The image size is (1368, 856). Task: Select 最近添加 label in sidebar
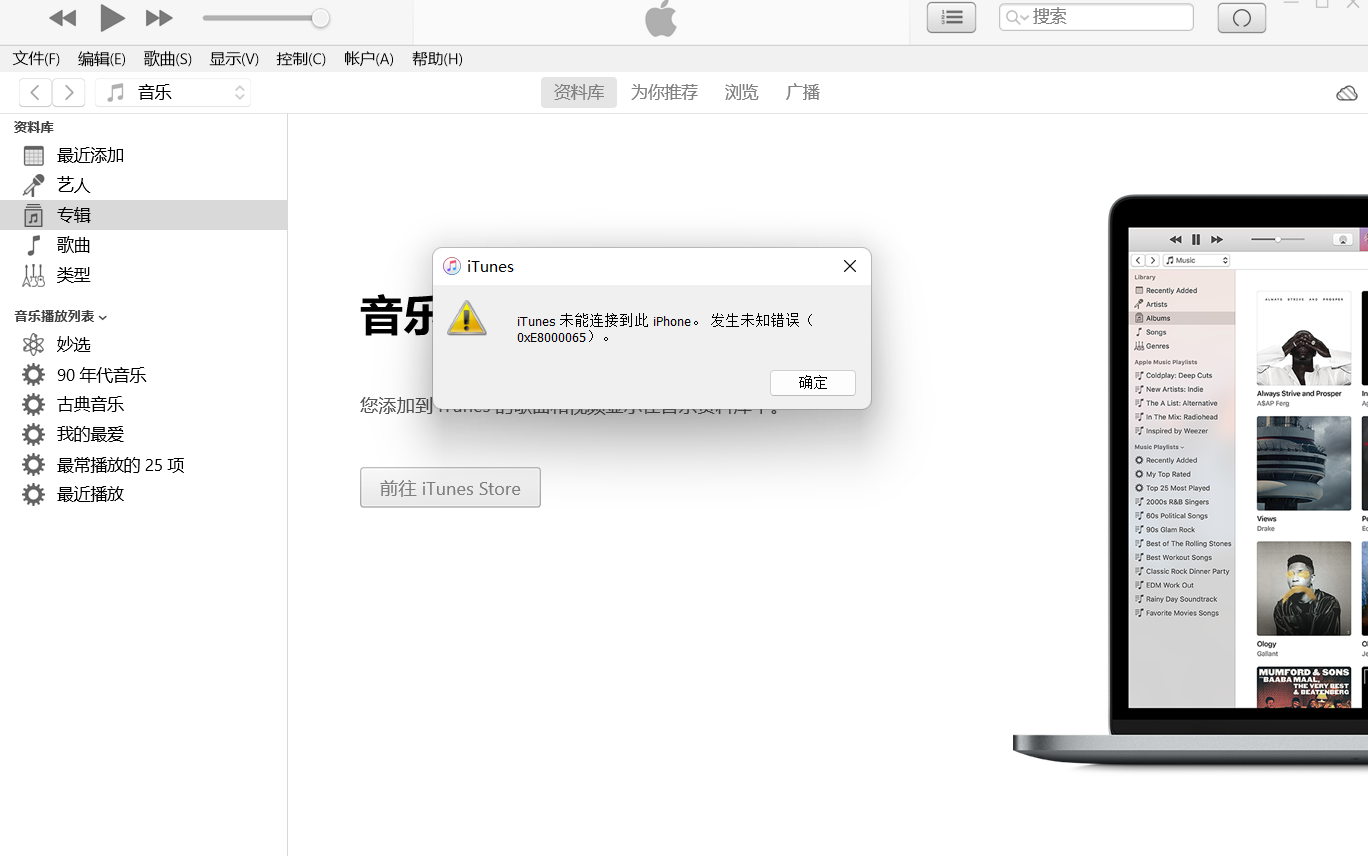pos(91,156)
